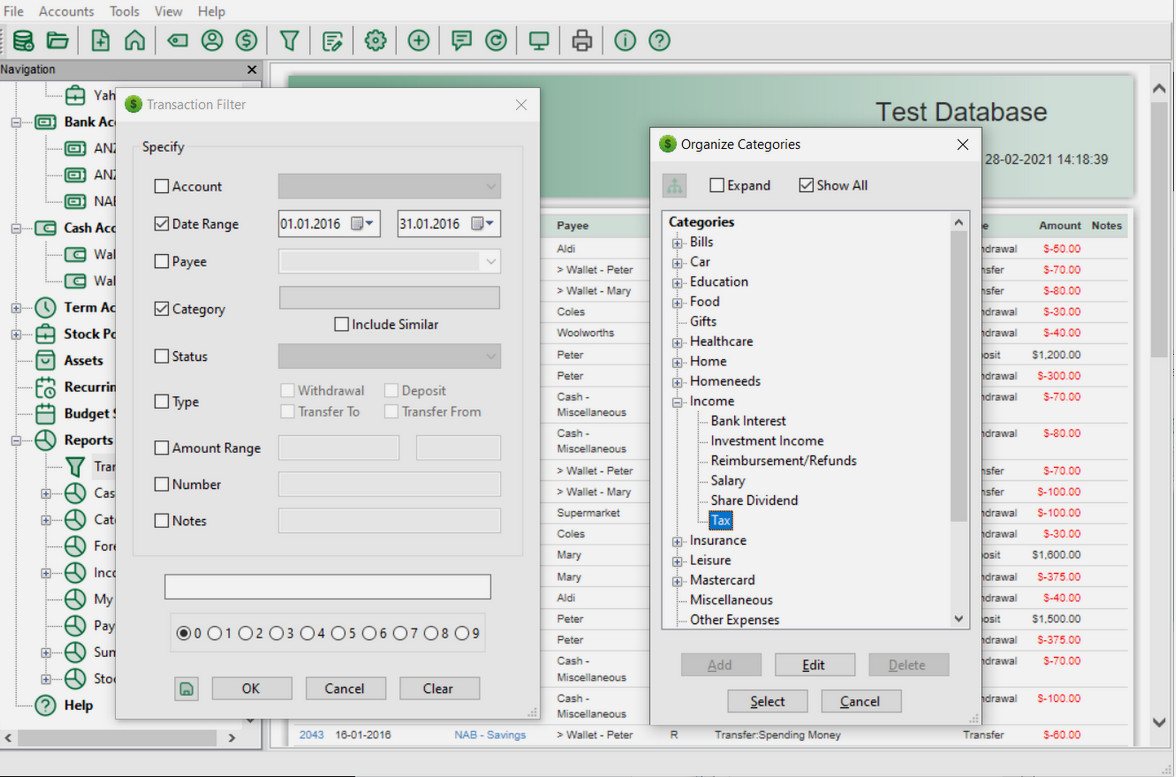Image resolution: width=1176 pixels, height=777 pixels.
Task: Uncheck the Show All checkbox
Action: click(806, 185)
